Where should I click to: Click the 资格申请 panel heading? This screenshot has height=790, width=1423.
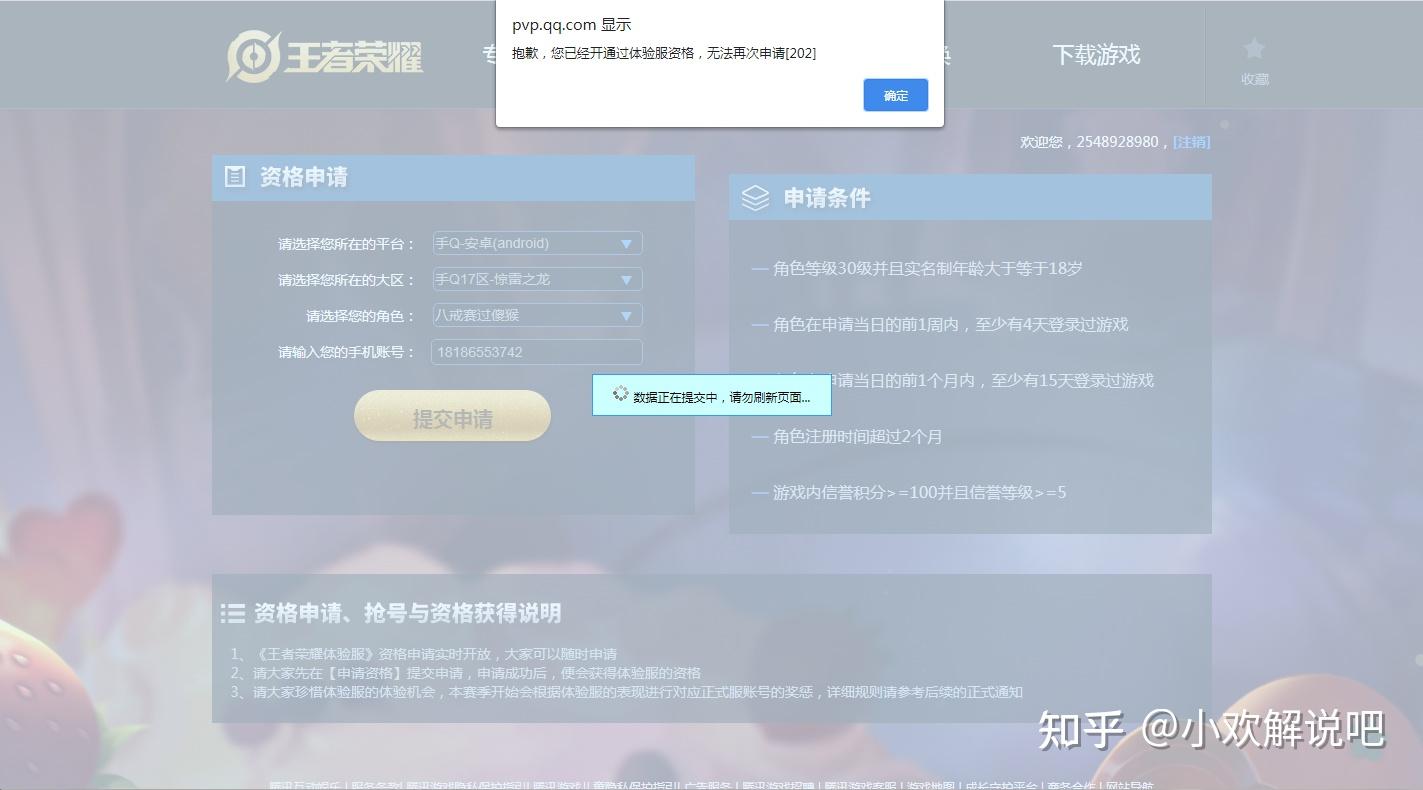click(303, 177)
